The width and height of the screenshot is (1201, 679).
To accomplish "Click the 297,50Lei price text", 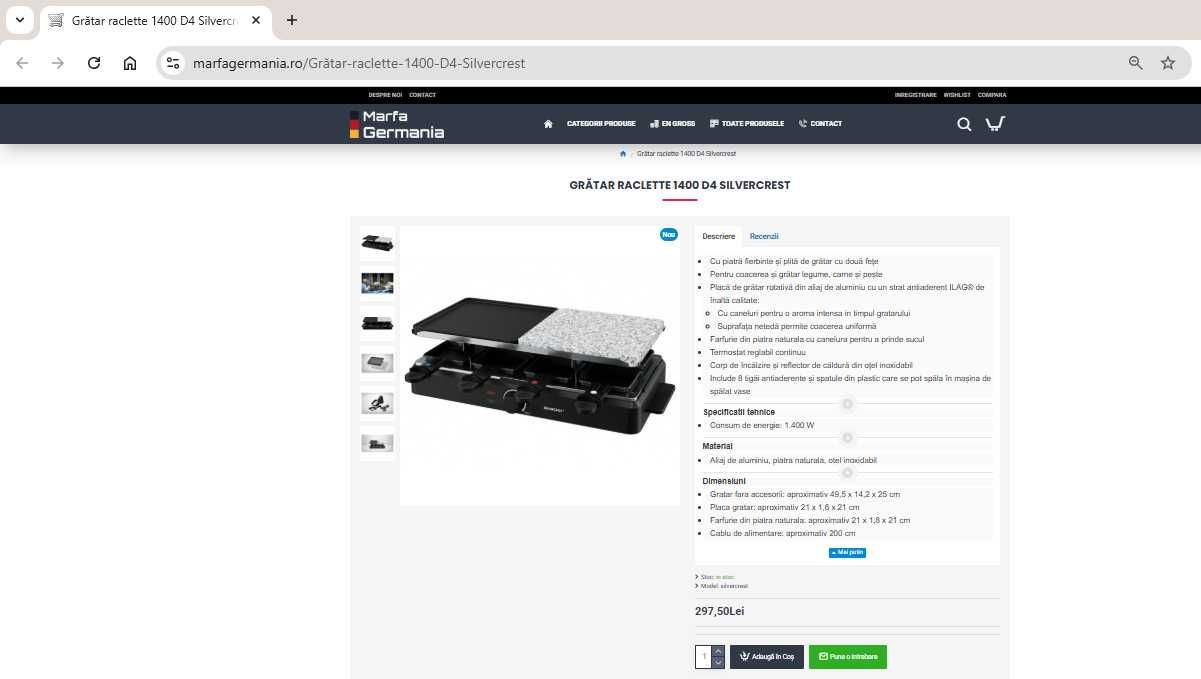I will click(720, 611).
